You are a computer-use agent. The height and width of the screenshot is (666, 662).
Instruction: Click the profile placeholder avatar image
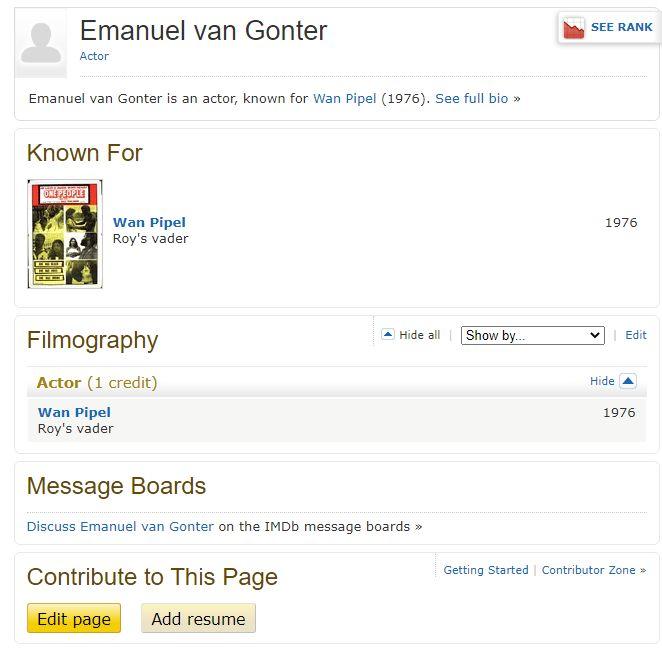coord(41,43)
